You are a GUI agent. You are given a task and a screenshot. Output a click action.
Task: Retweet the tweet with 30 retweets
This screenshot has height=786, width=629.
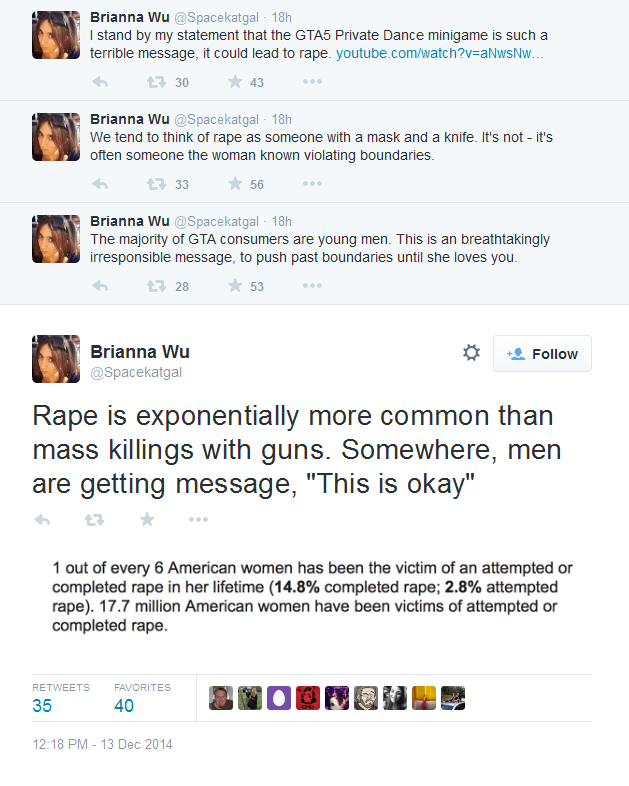[156, 82]
